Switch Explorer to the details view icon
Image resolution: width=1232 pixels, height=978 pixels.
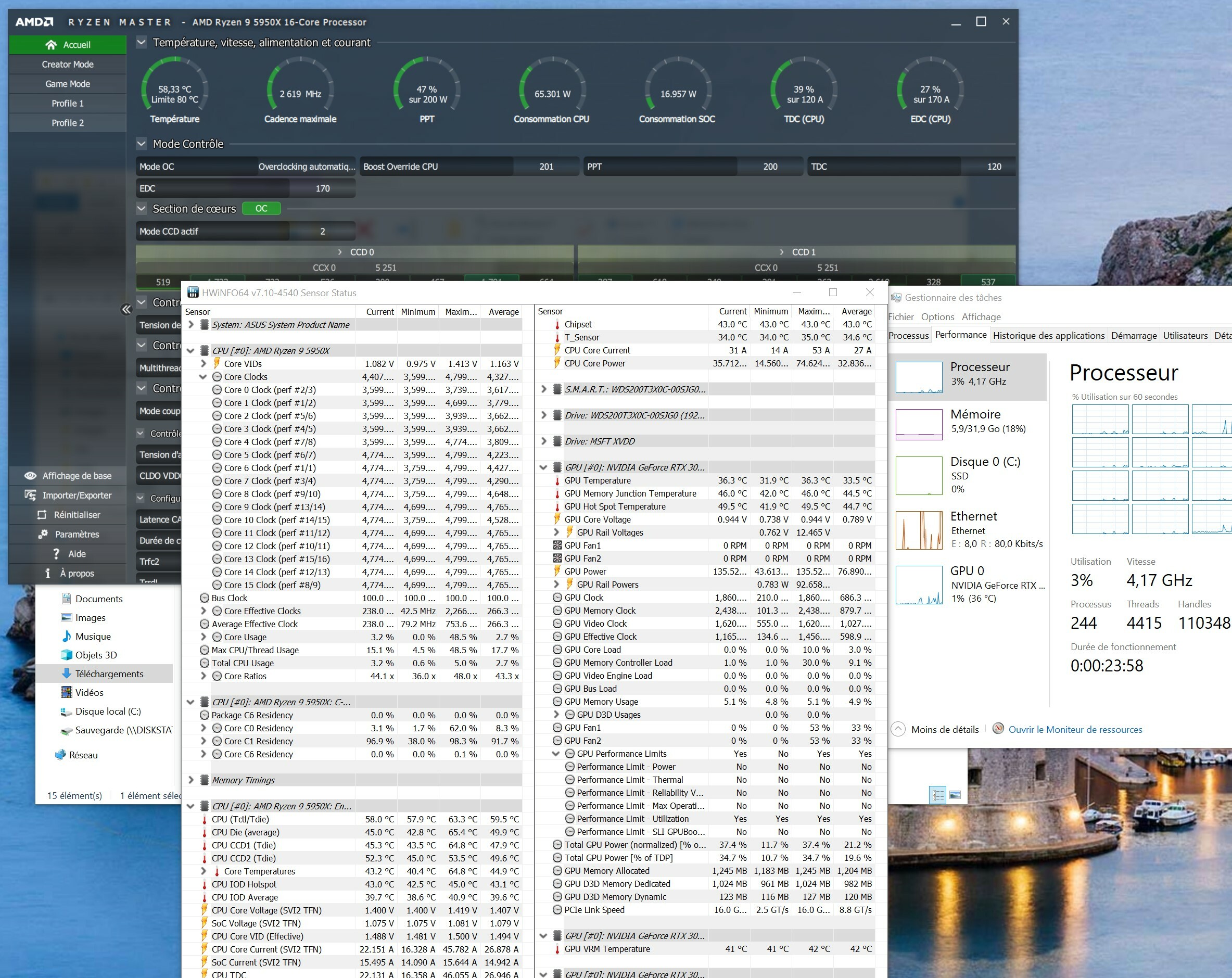click(x=938, y=795)
